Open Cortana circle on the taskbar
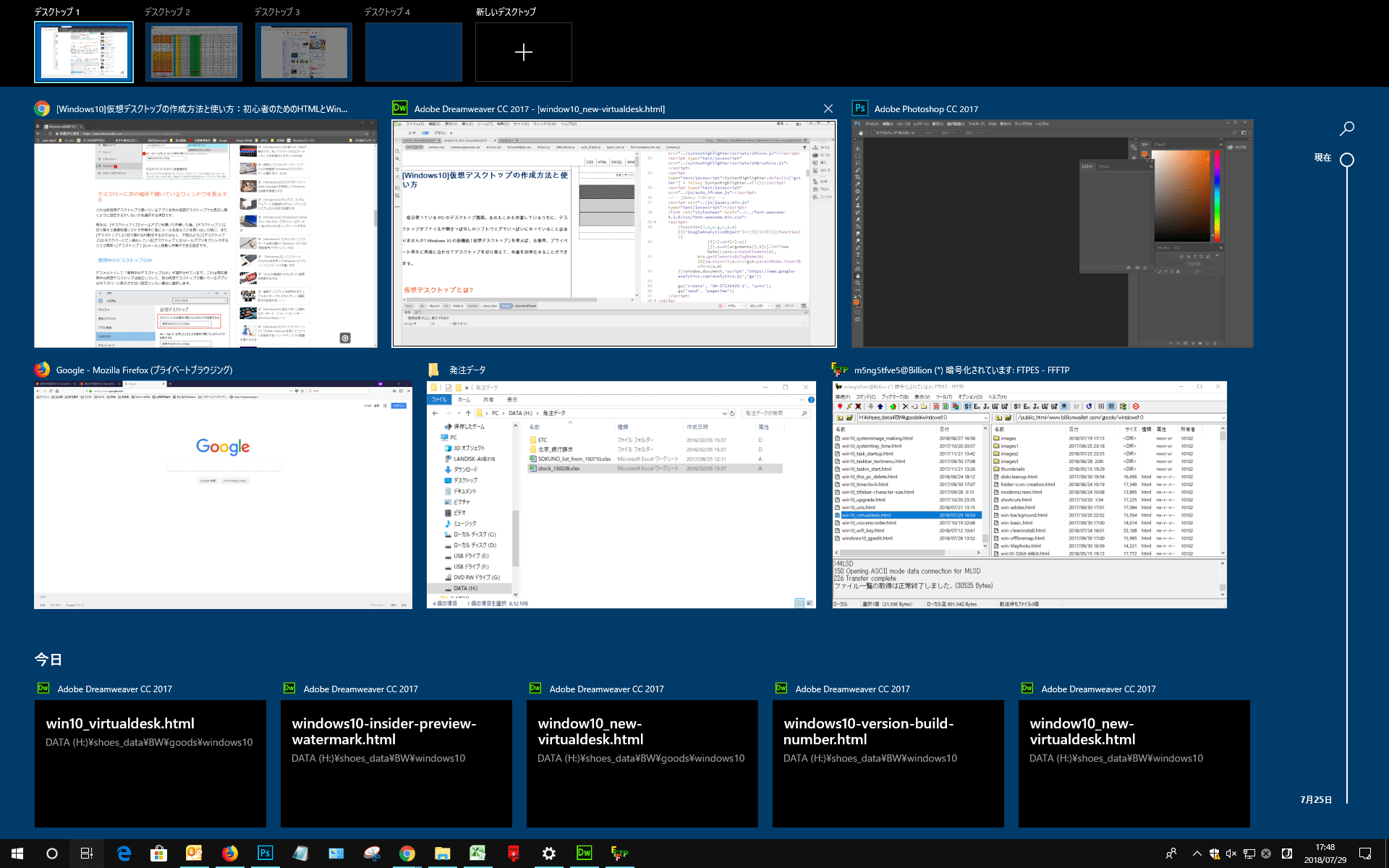Image resolution: width=1389 pixels, height=868 pixels. pyautogui.click(x=52, y=854)
